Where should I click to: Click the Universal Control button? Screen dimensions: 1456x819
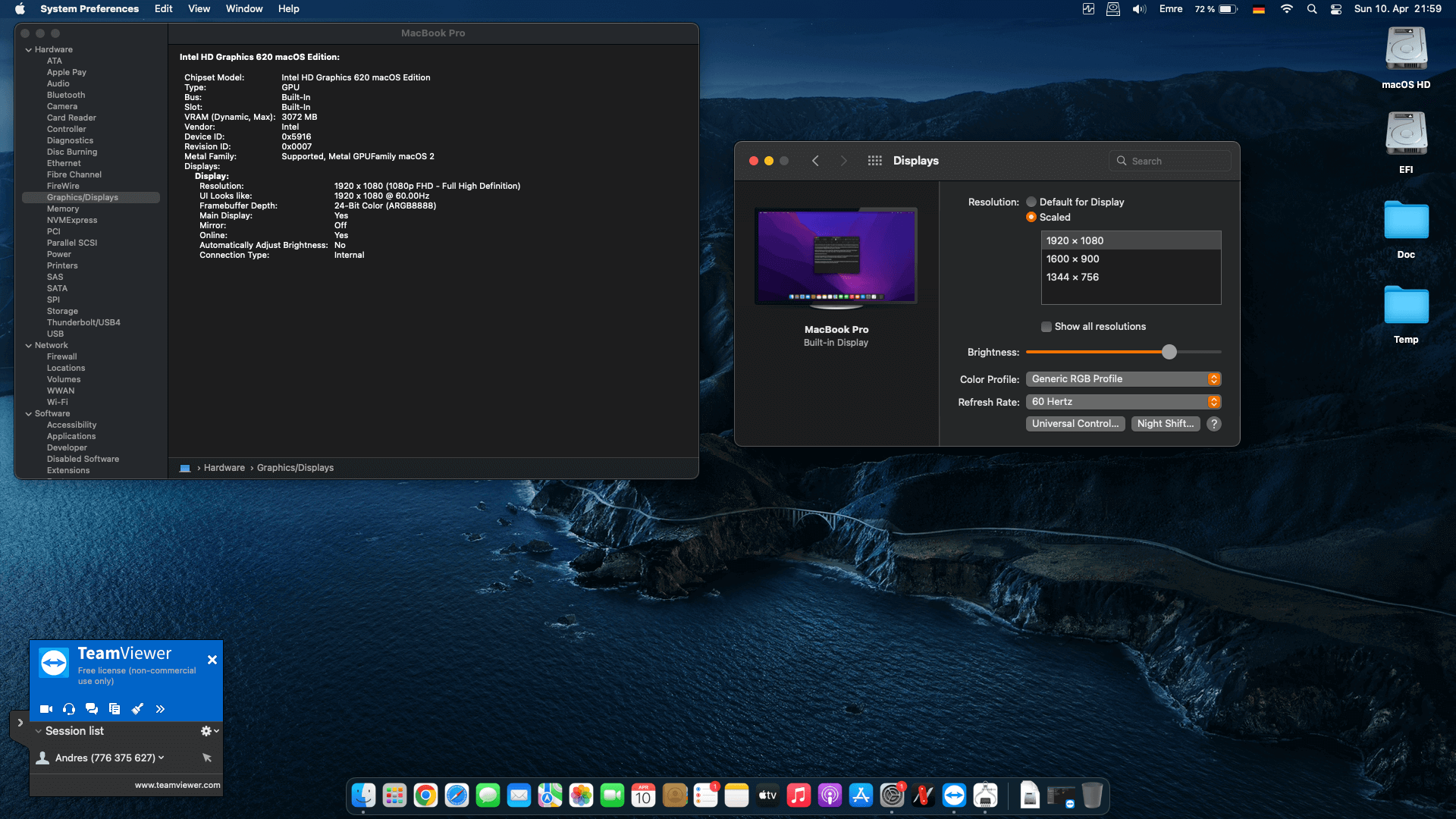tap(1075, 424)
